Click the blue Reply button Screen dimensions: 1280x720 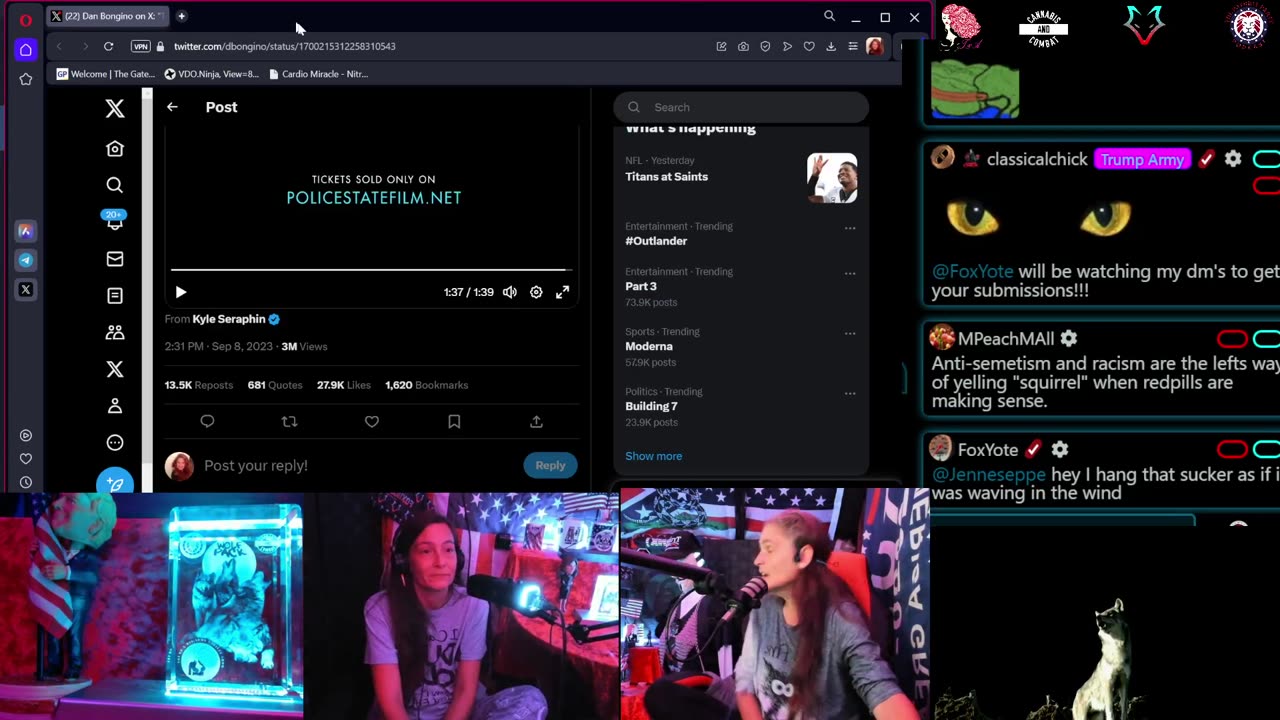point(550,465)
